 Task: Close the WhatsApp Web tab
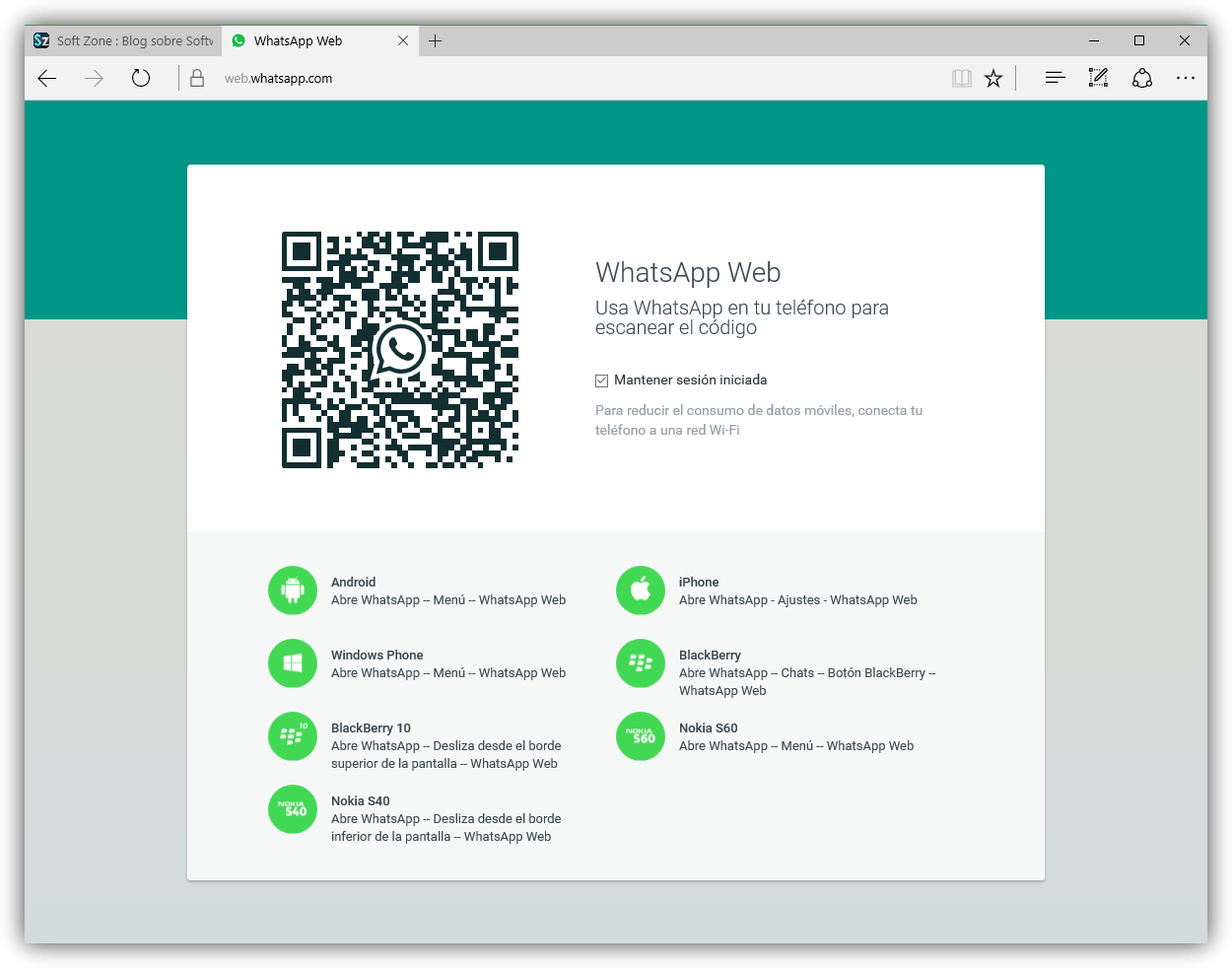(403, 40)
